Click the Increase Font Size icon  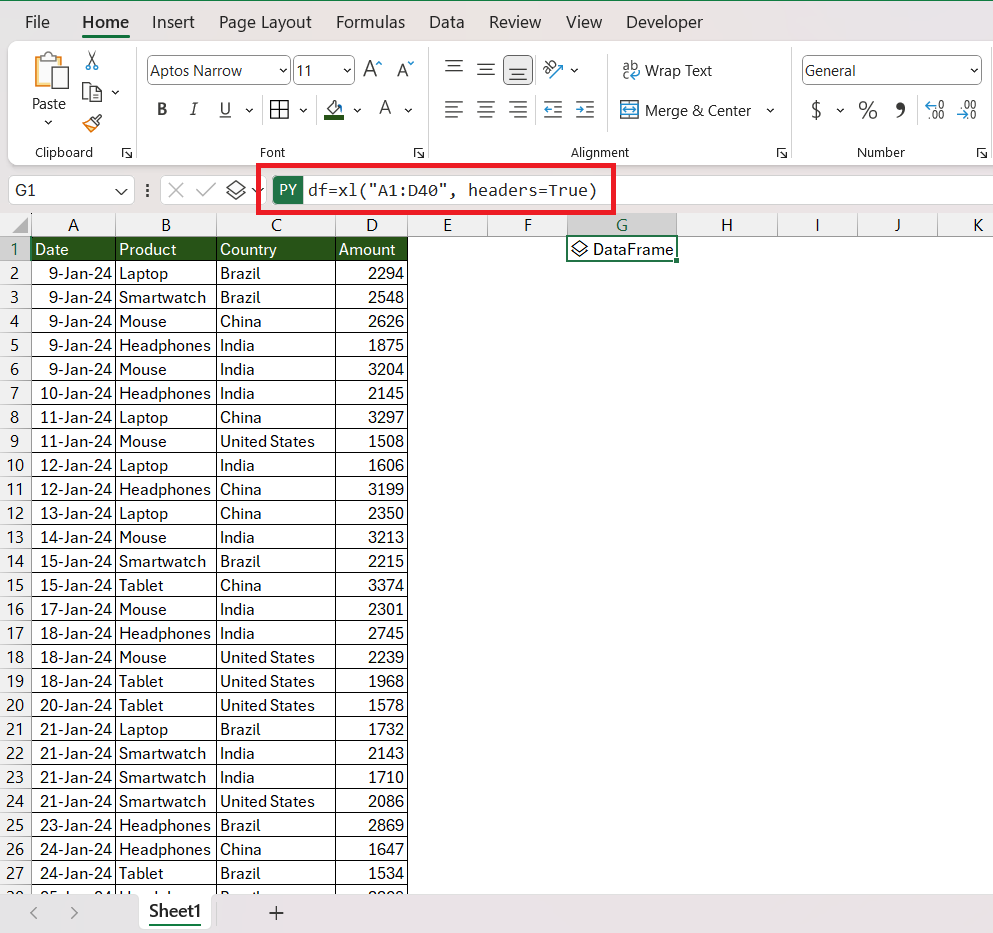[373, 70]
